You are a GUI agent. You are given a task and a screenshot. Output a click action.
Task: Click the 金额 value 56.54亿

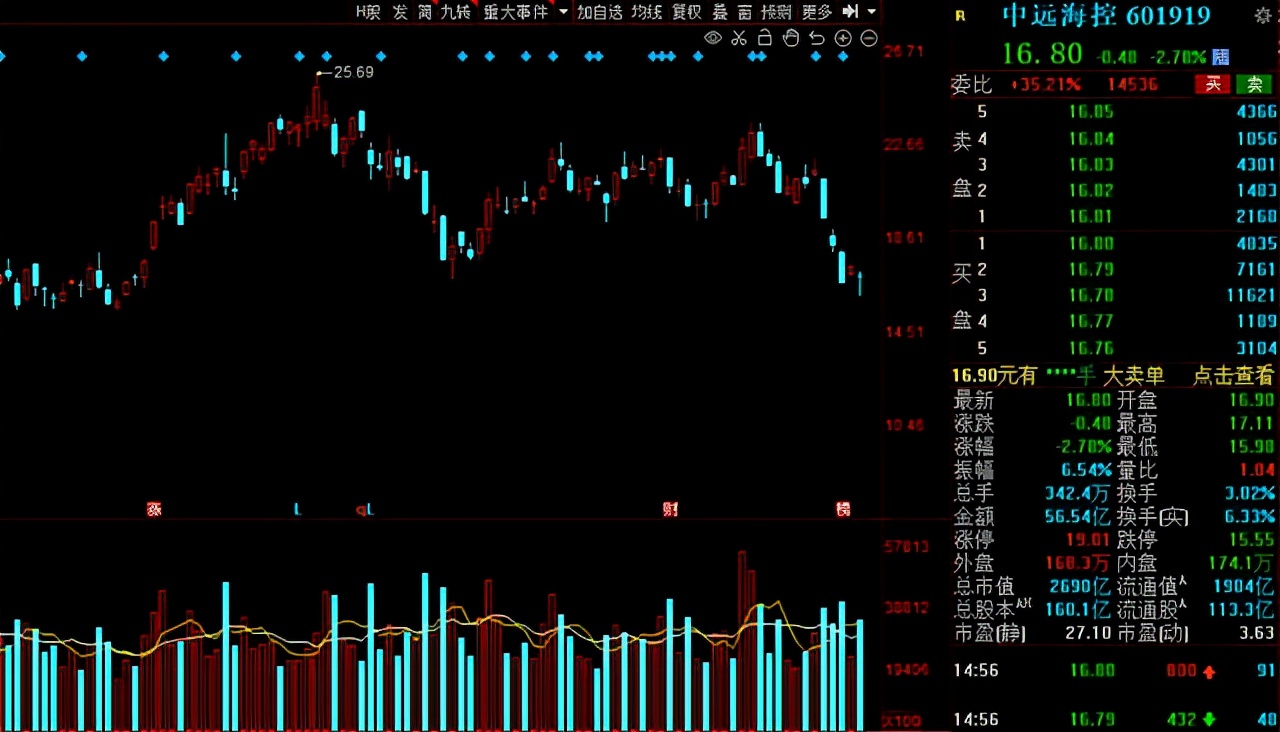[x=1078, y=516]
